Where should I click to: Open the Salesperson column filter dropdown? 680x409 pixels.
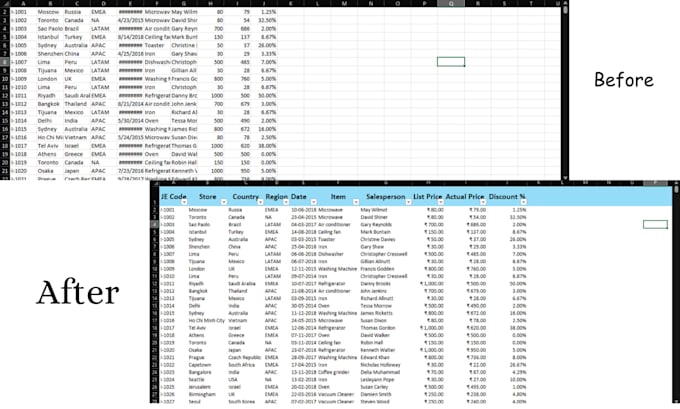[x=409, y=202]
